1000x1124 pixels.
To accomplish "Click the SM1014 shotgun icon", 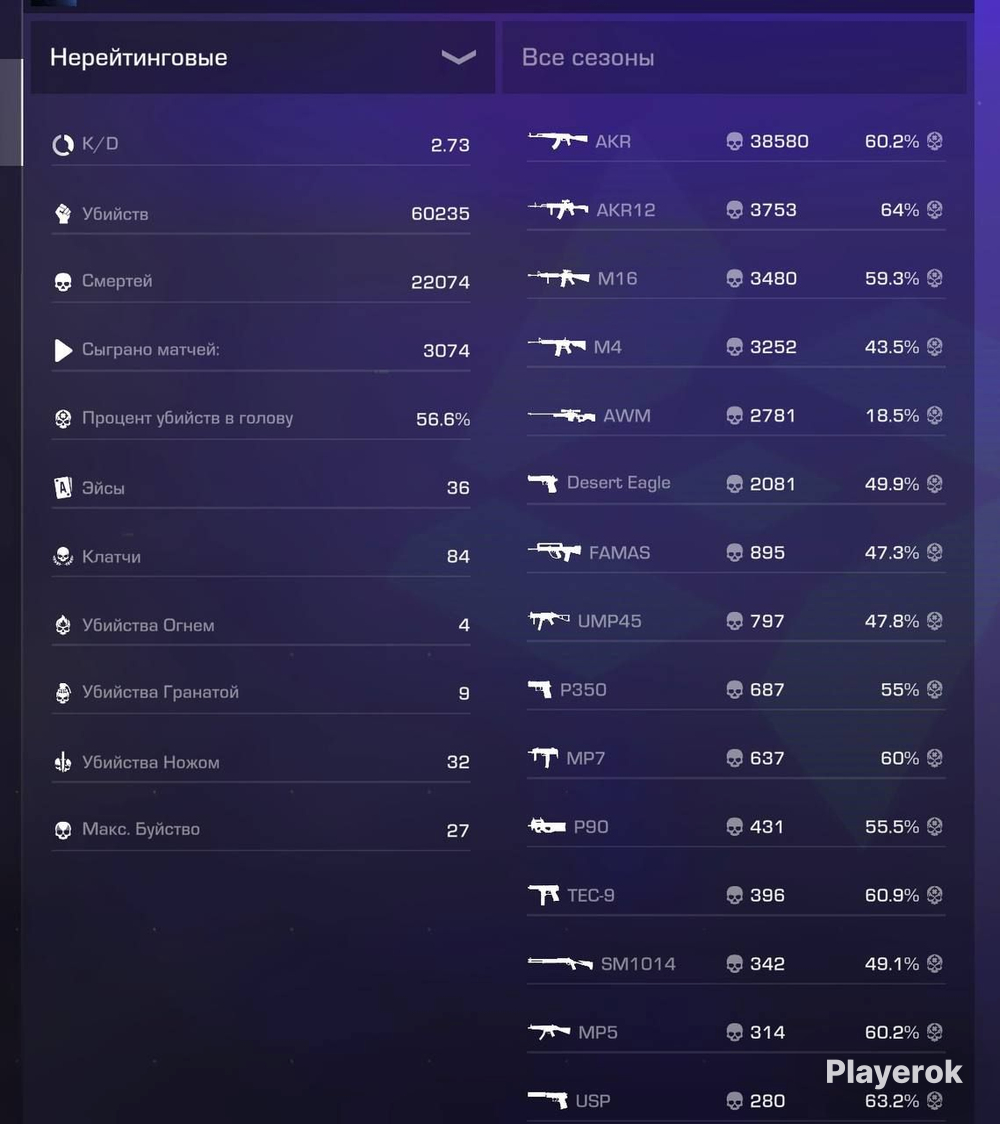I will (x=560, y=963).
